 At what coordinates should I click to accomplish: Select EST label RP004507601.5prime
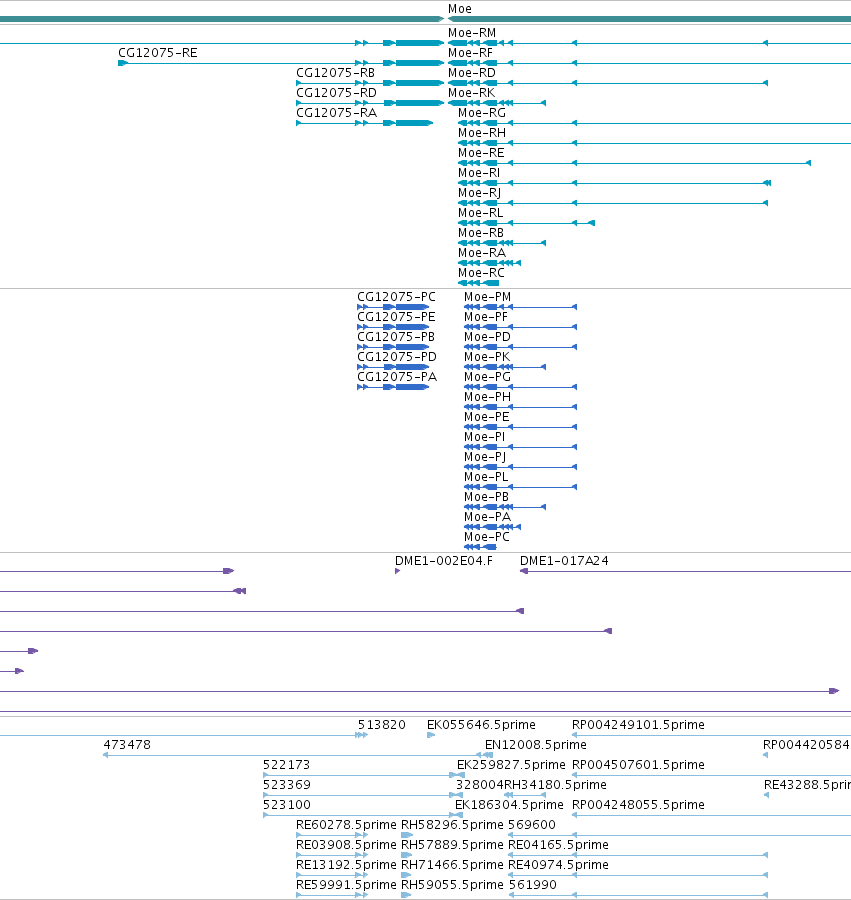point(638,765)
